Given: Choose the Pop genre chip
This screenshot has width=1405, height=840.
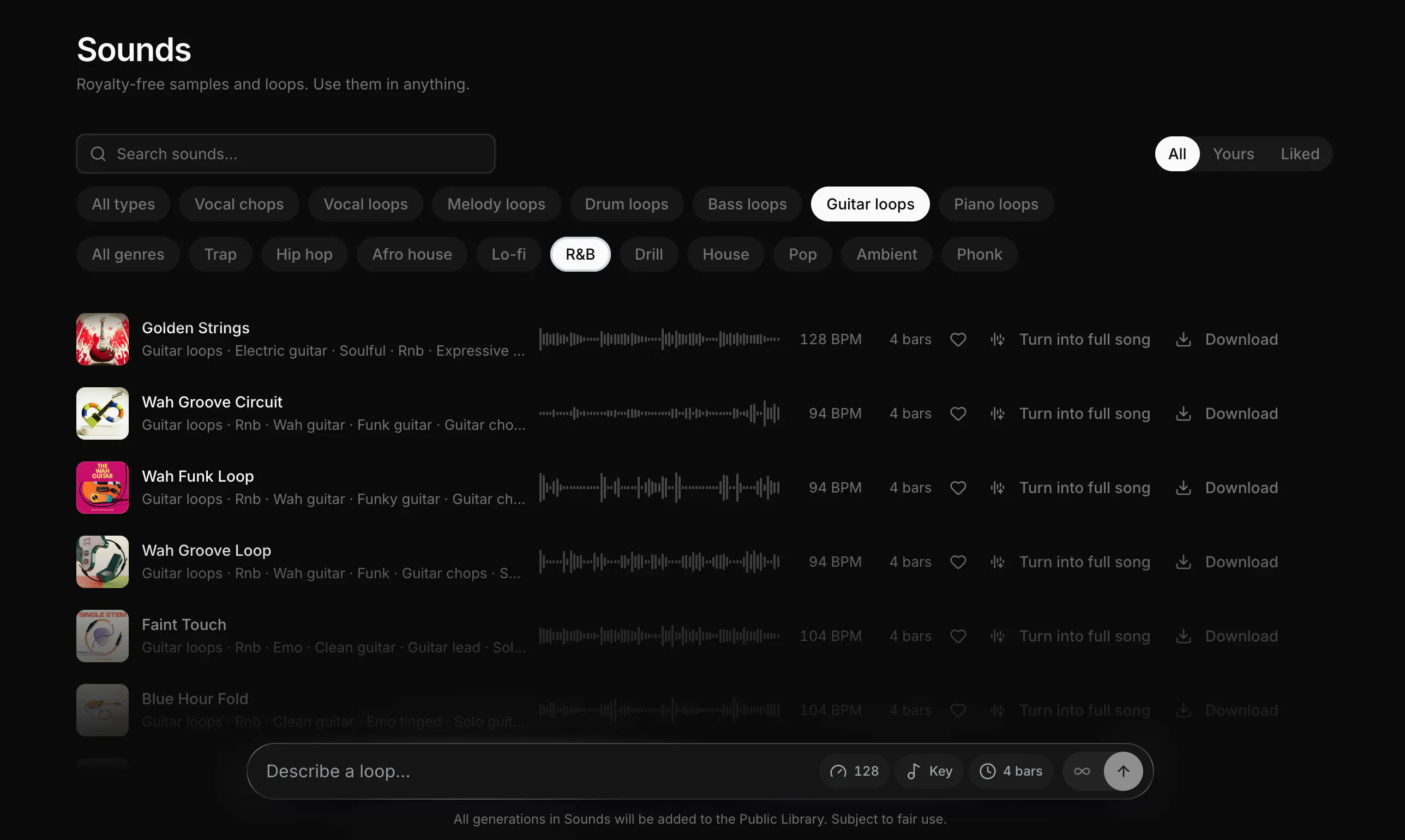Looking at the screenshot, I should tap(802, 255).
